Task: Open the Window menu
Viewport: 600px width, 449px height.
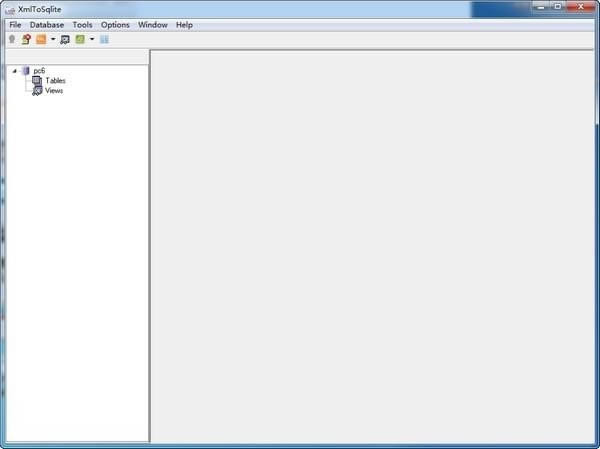Action: tap(153, 25)
